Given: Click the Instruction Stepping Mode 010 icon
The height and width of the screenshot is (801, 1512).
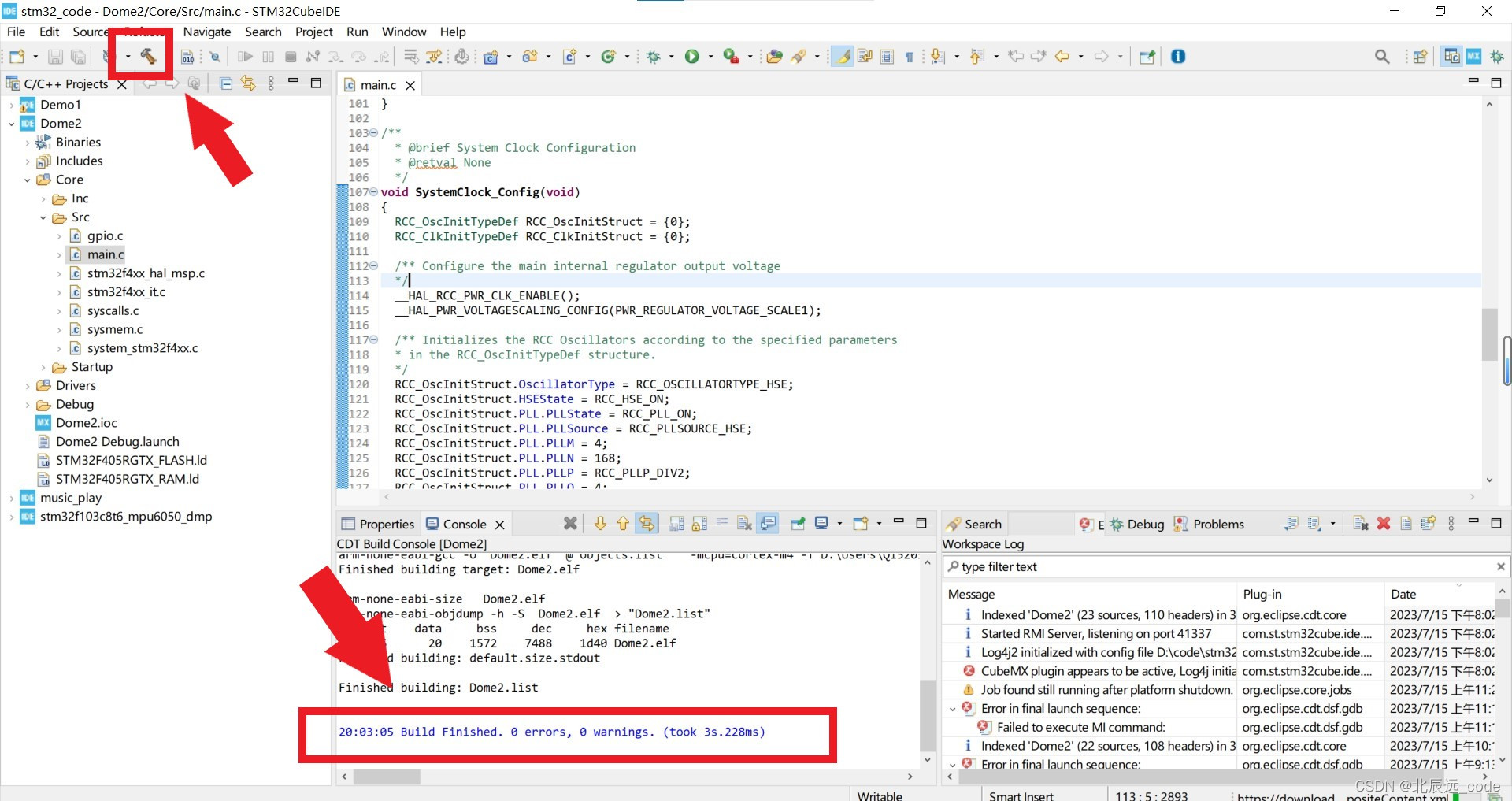Looking at the screenshot, I should click(x=187, y=57).
